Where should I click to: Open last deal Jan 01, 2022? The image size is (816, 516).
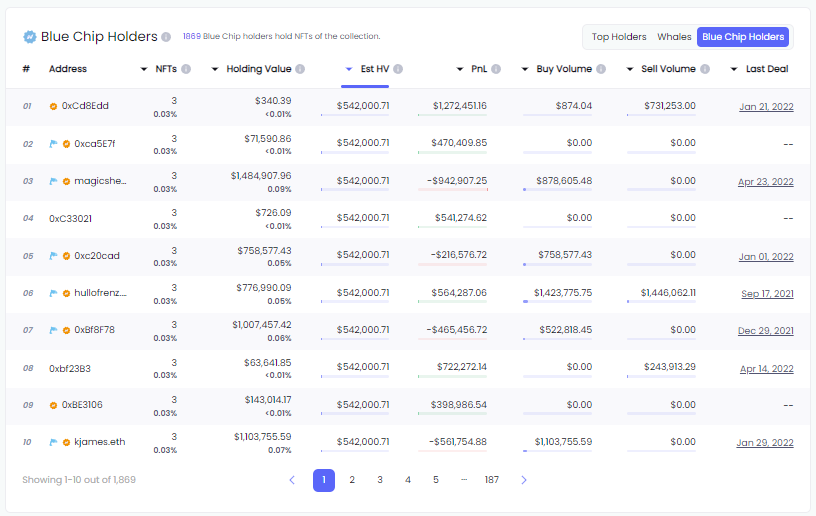[766, 256]
